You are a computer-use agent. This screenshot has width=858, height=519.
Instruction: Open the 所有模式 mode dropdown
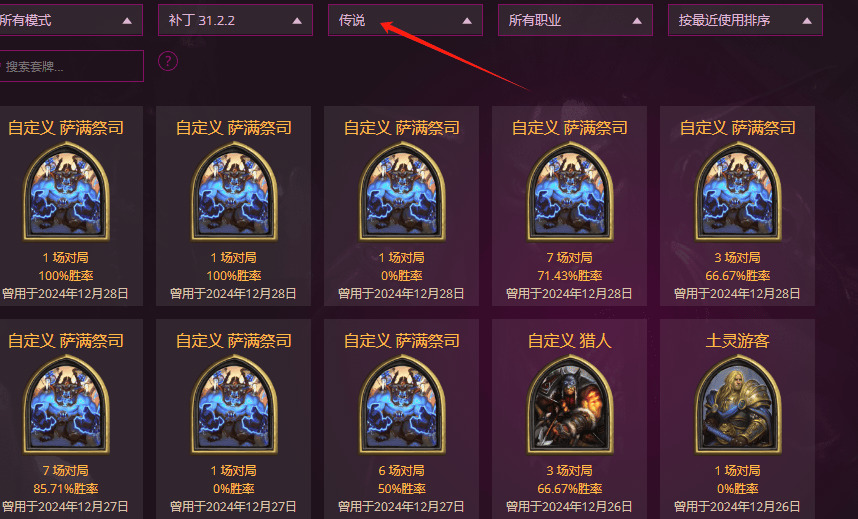pos(71,20)
